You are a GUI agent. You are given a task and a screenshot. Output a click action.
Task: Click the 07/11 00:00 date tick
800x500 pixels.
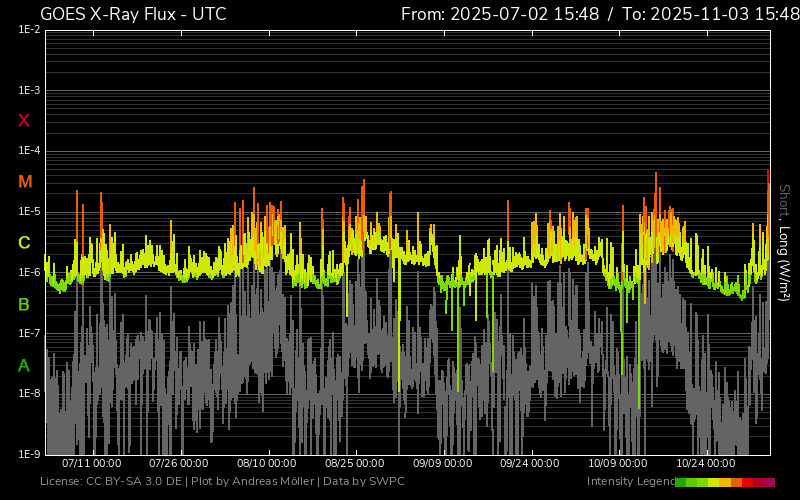click(x=92, y=464)
